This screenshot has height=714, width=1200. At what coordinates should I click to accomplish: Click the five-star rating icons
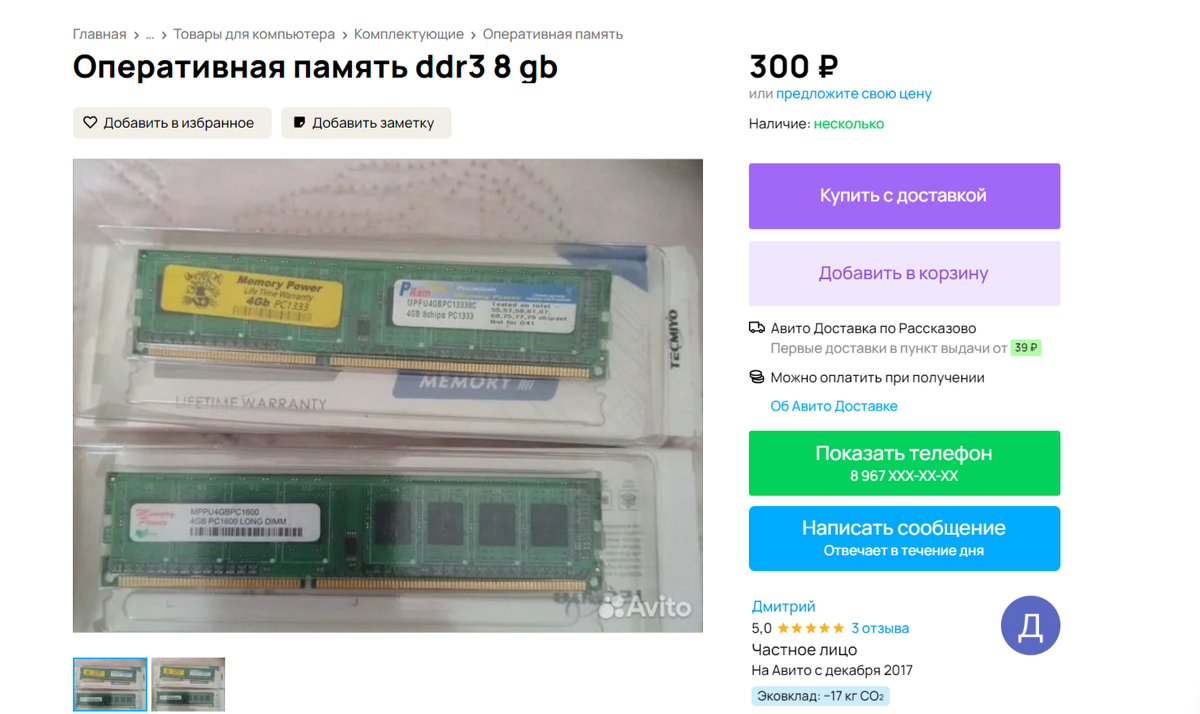(811, 628)
